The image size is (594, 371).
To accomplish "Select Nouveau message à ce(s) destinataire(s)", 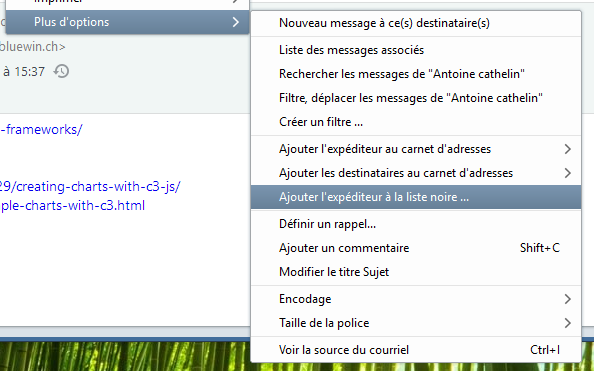I will (x=416, y=23).
